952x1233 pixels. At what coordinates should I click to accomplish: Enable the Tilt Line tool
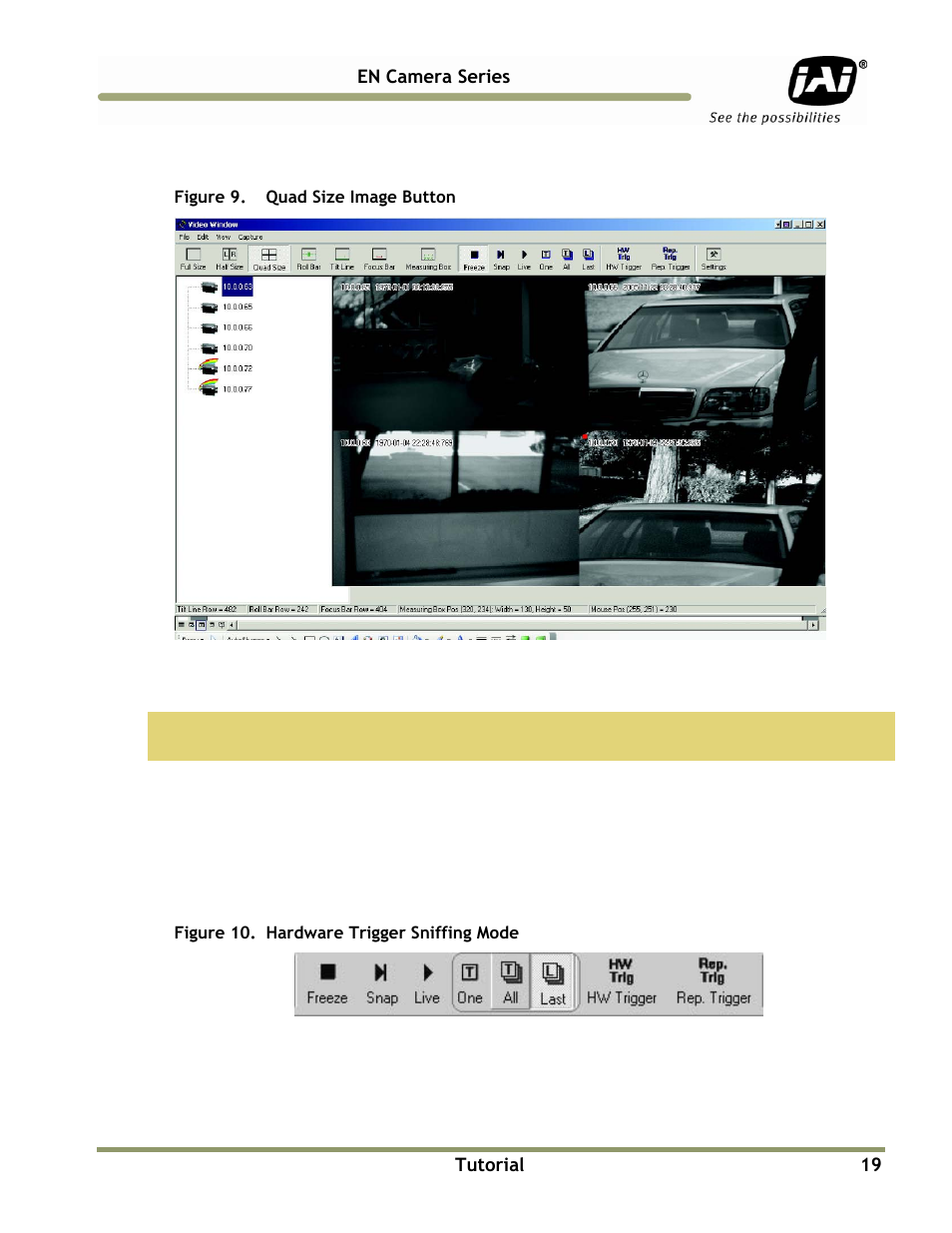(342, 260)
